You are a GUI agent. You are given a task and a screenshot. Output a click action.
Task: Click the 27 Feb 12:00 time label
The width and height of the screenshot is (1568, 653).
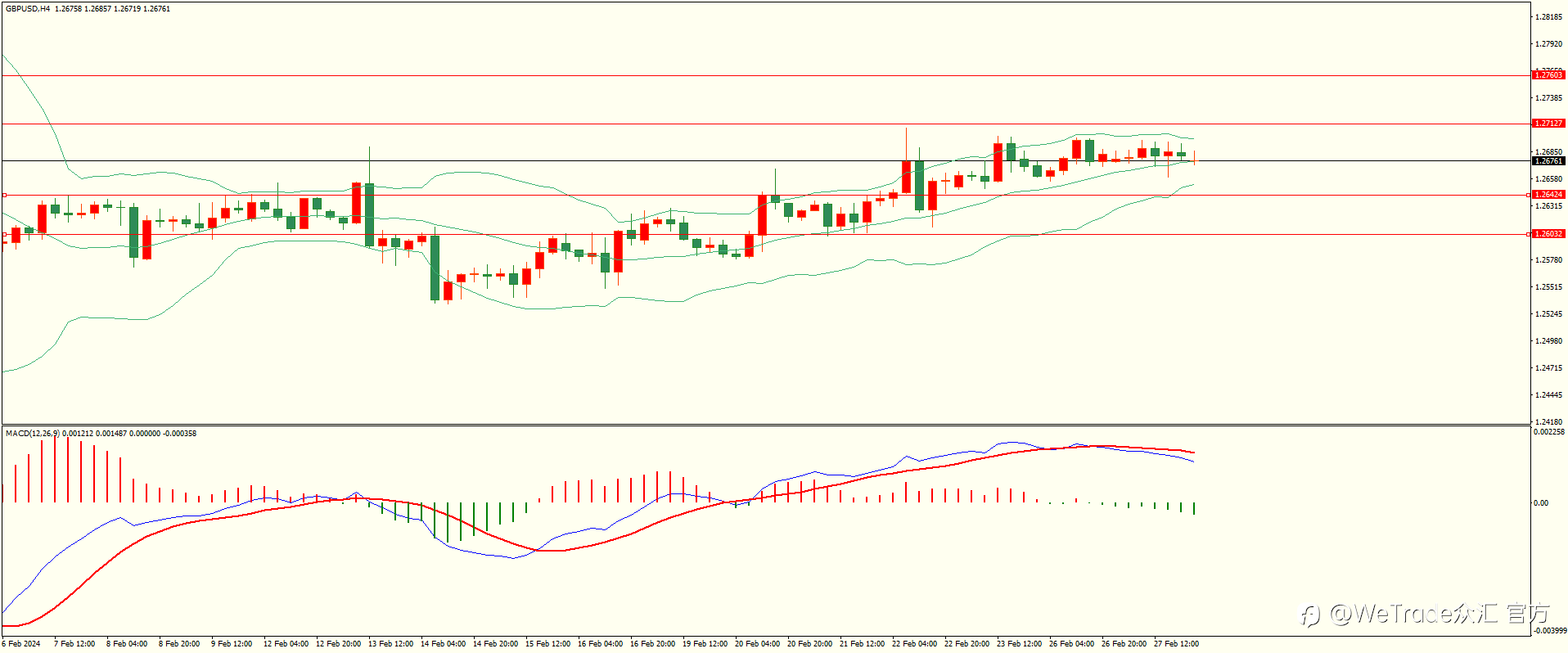coord(1176,644)
